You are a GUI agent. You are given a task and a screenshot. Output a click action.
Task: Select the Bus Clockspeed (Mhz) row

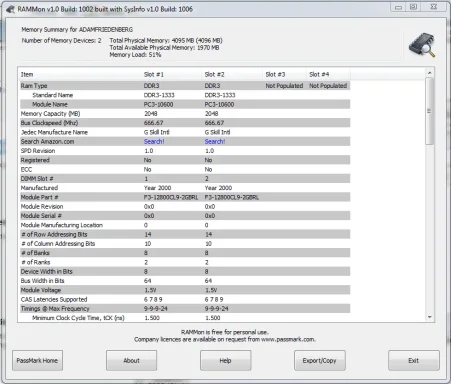pyautogui.click(x=184, y=123)
